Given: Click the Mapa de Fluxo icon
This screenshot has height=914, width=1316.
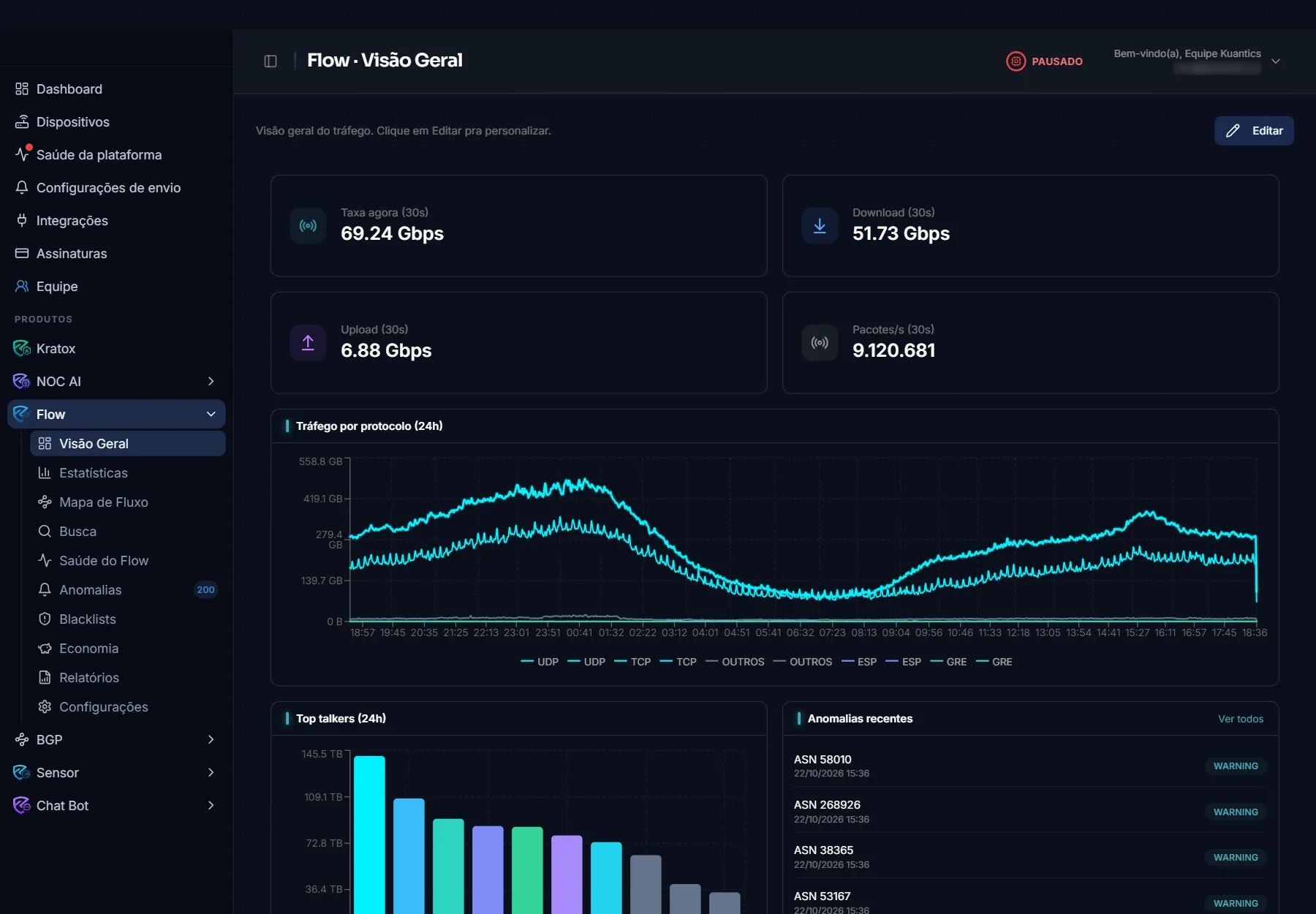Looking at the screenshot, I should (45, 502).
